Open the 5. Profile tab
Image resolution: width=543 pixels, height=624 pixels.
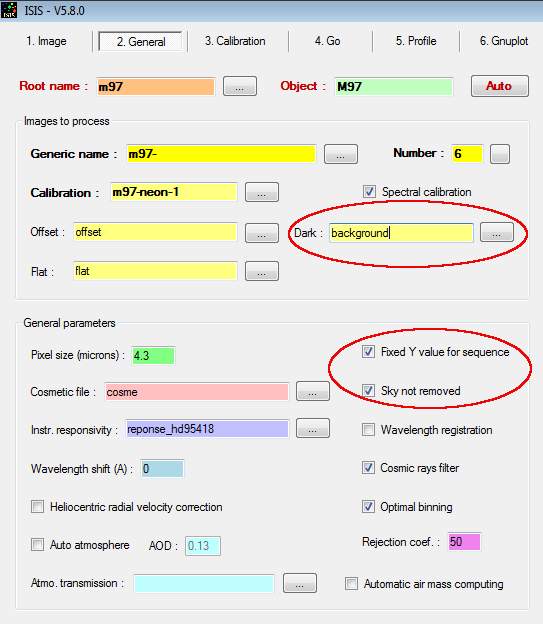pos(416,41)
